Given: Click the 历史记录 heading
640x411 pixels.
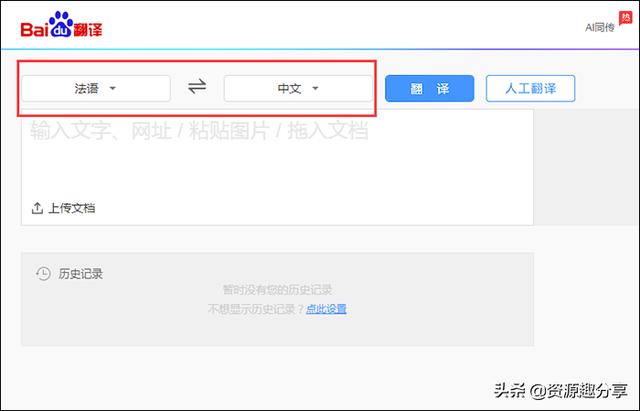Looking at the screenshot, I should coord(80,273).
